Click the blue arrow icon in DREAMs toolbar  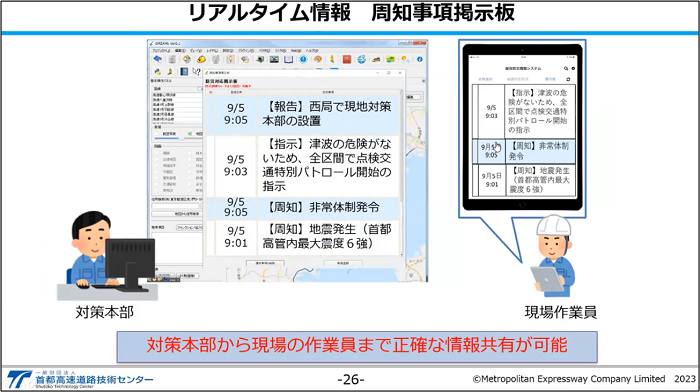click(x=158, y=59)
